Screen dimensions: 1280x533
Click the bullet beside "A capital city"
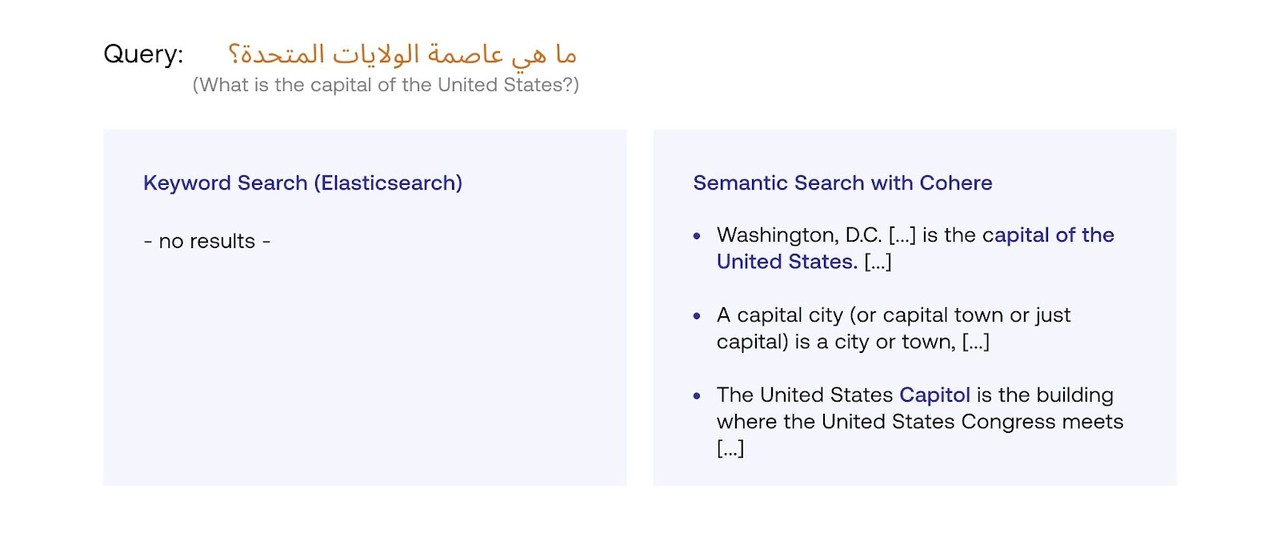click(697, 316)
